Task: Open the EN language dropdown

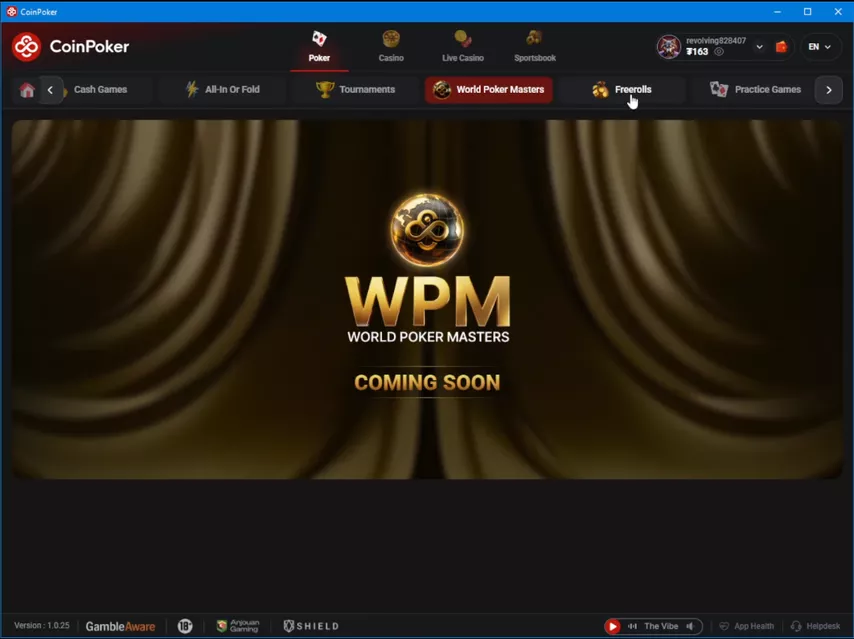Action: click(x=820, y=47)
